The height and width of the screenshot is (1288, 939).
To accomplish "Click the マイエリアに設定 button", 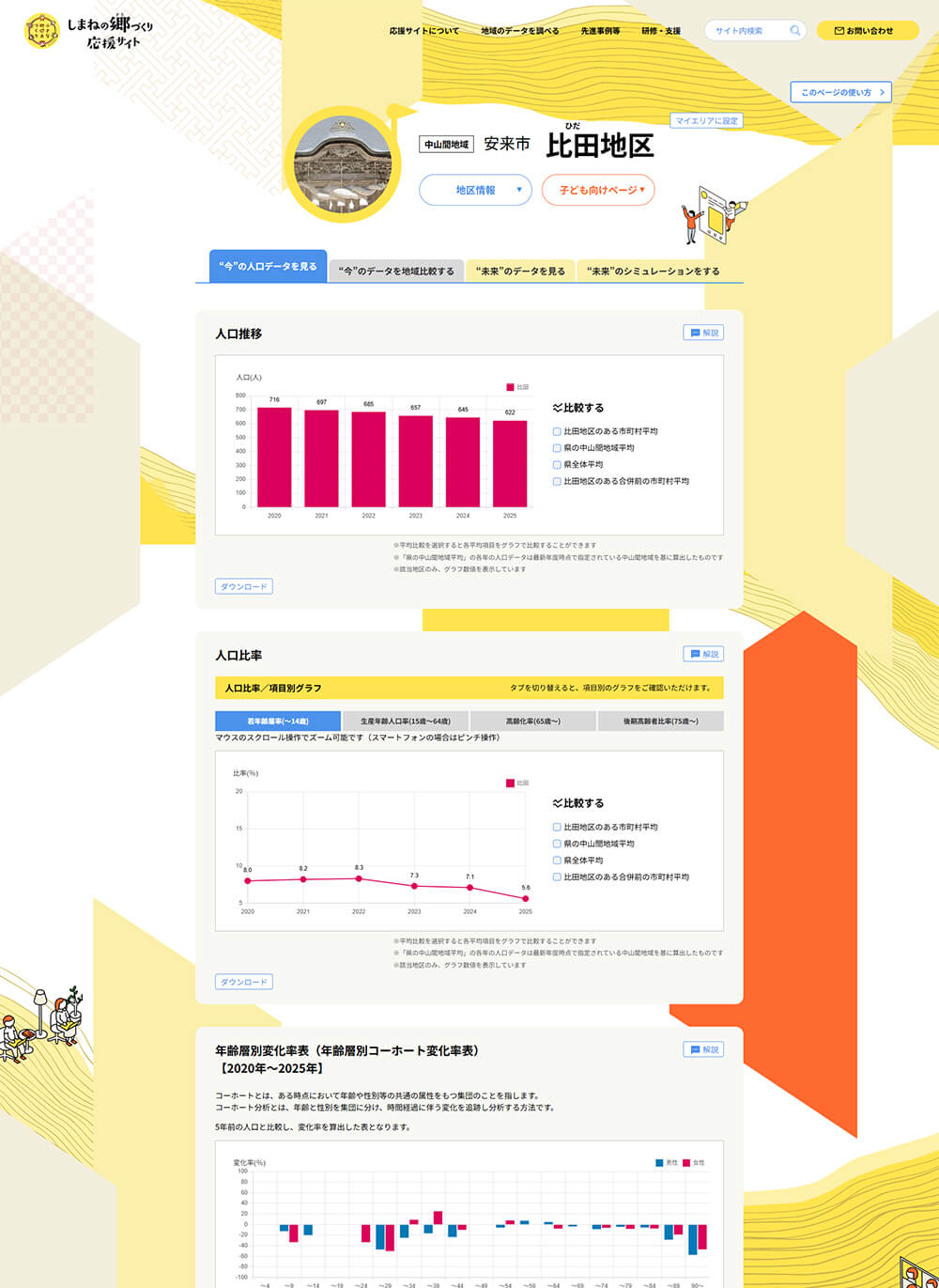I will pos(706,120).
